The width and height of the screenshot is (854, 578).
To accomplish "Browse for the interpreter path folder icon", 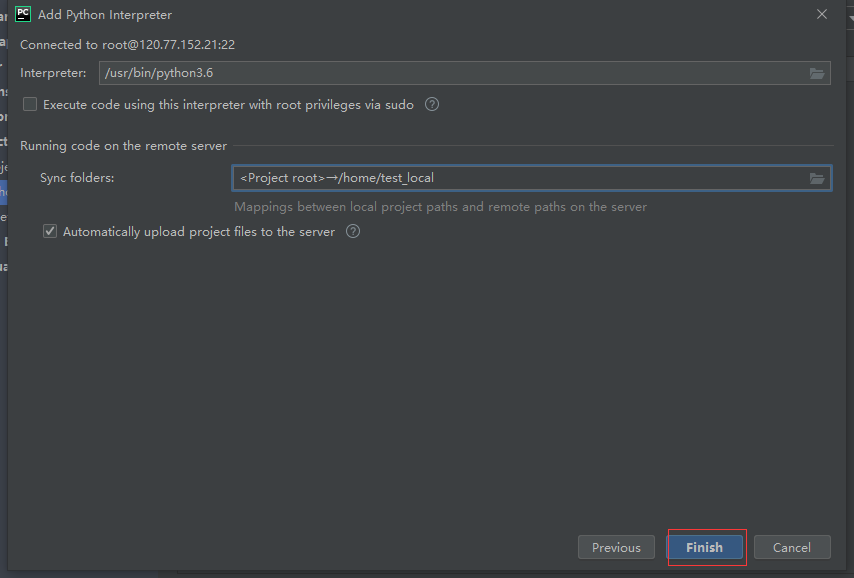I will point(817,73).
